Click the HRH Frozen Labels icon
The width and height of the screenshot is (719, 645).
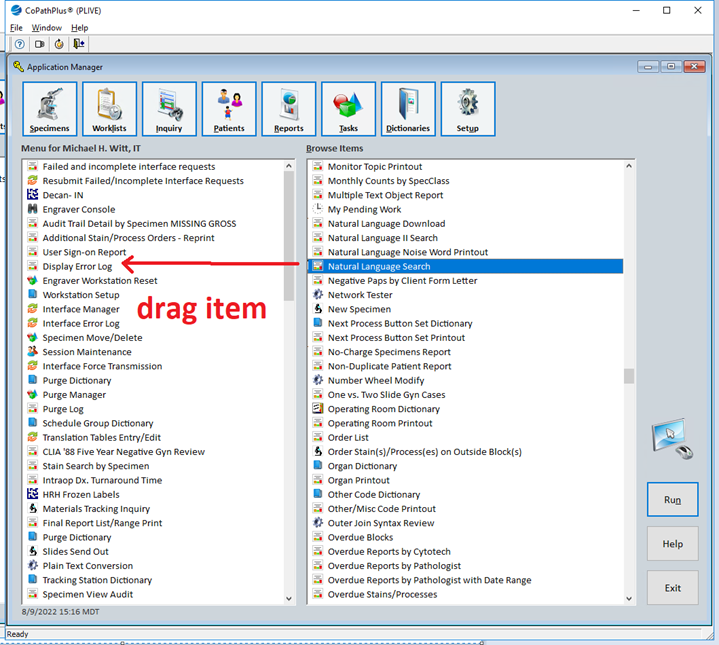tap(33, 494)
